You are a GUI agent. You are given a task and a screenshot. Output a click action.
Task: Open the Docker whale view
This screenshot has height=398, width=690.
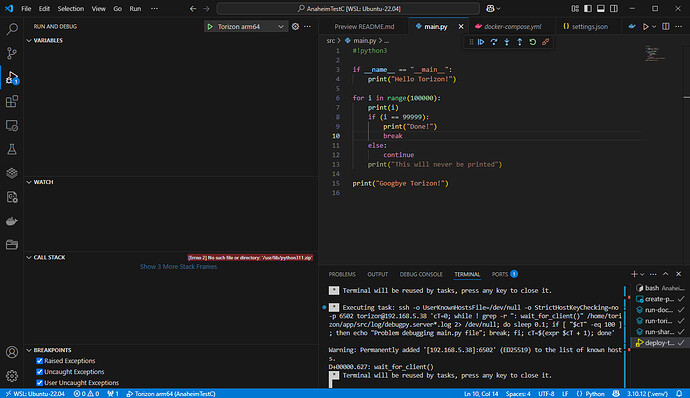pyautogui.click(x=12, y=221)
